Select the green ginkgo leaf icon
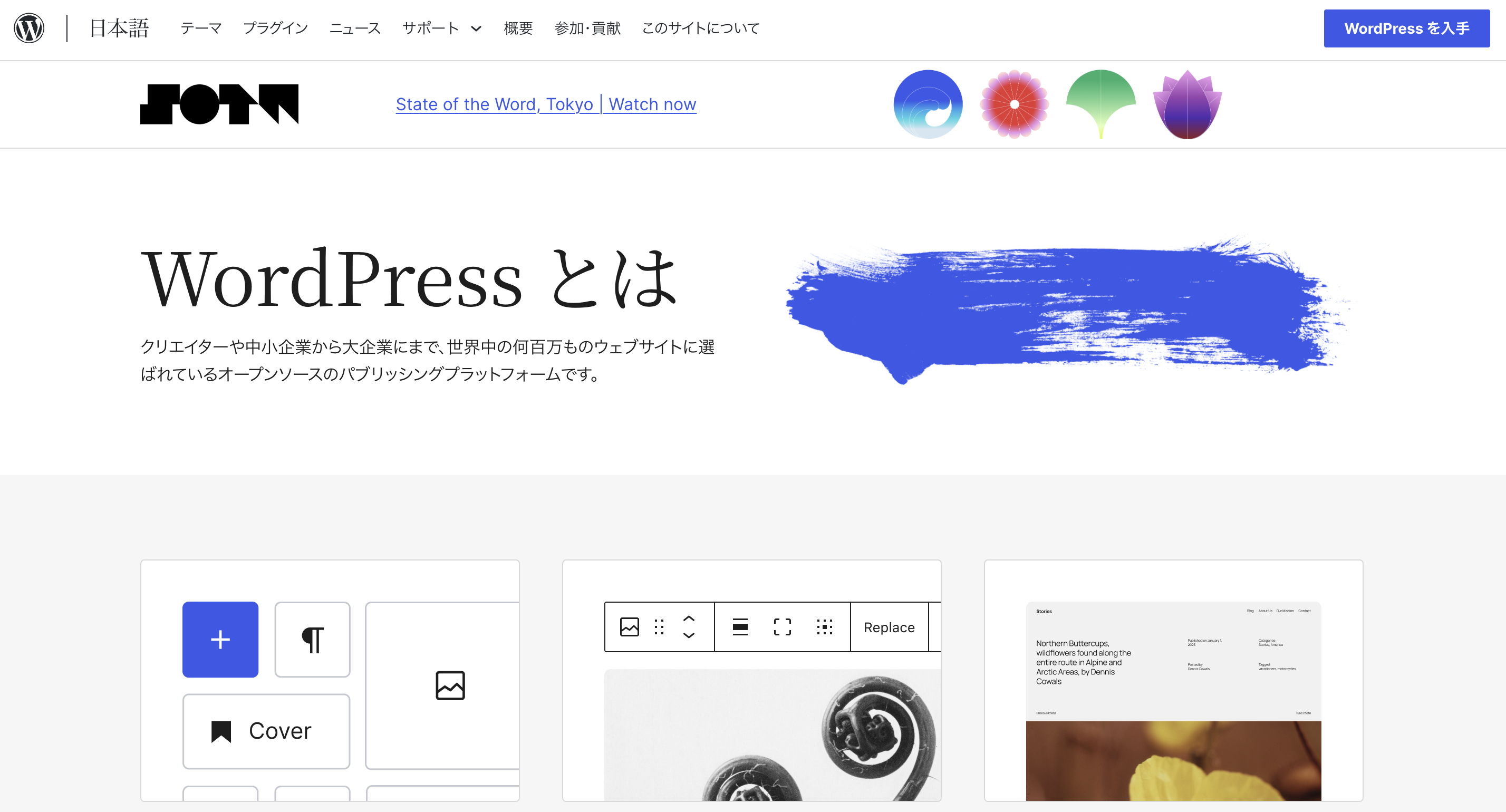1506x812 pixels. pyautogui.click(x=1101, y=104)
